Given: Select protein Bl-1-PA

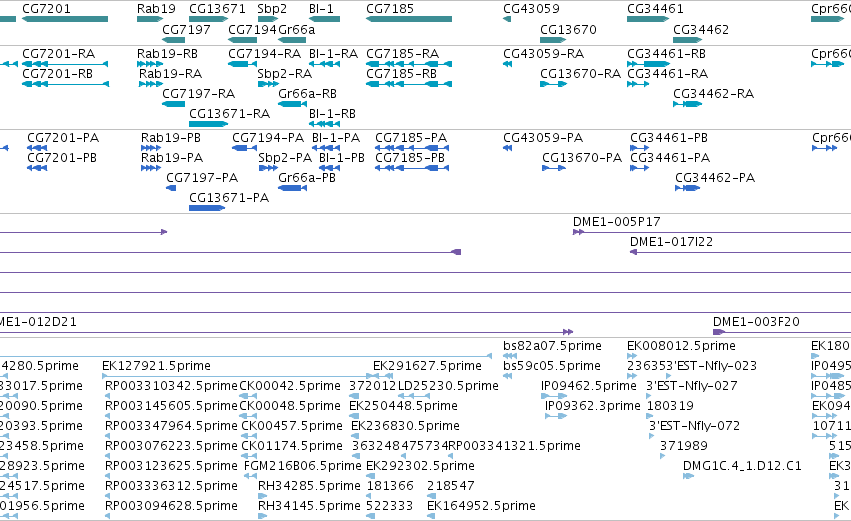Looking at the screenshot, I should (336, 138).
